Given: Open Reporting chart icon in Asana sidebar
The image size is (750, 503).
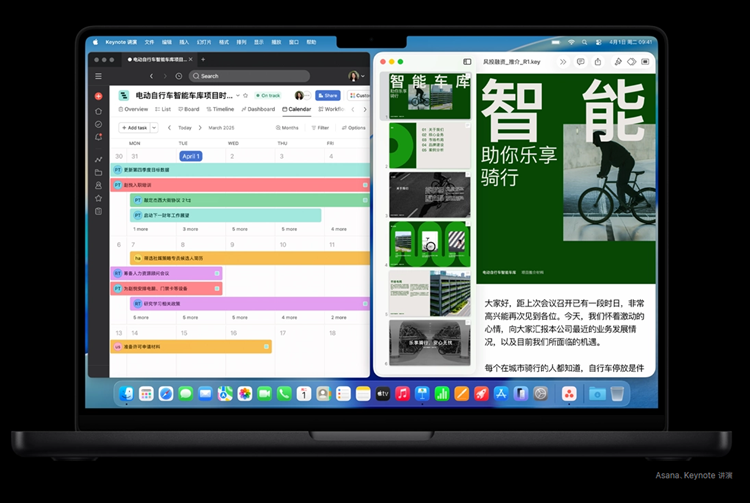Looking at the screenshot, I should click(99, 159).
